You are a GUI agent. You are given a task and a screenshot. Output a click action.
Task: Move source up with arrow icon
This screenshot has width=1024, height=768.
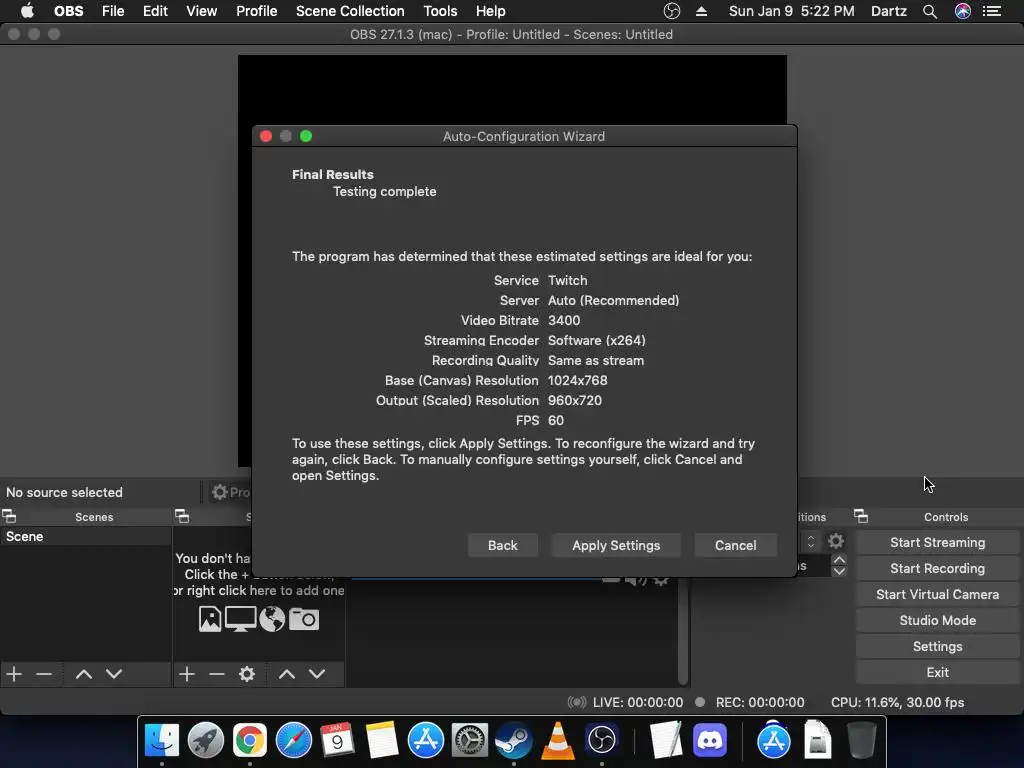tap(287, 674)
